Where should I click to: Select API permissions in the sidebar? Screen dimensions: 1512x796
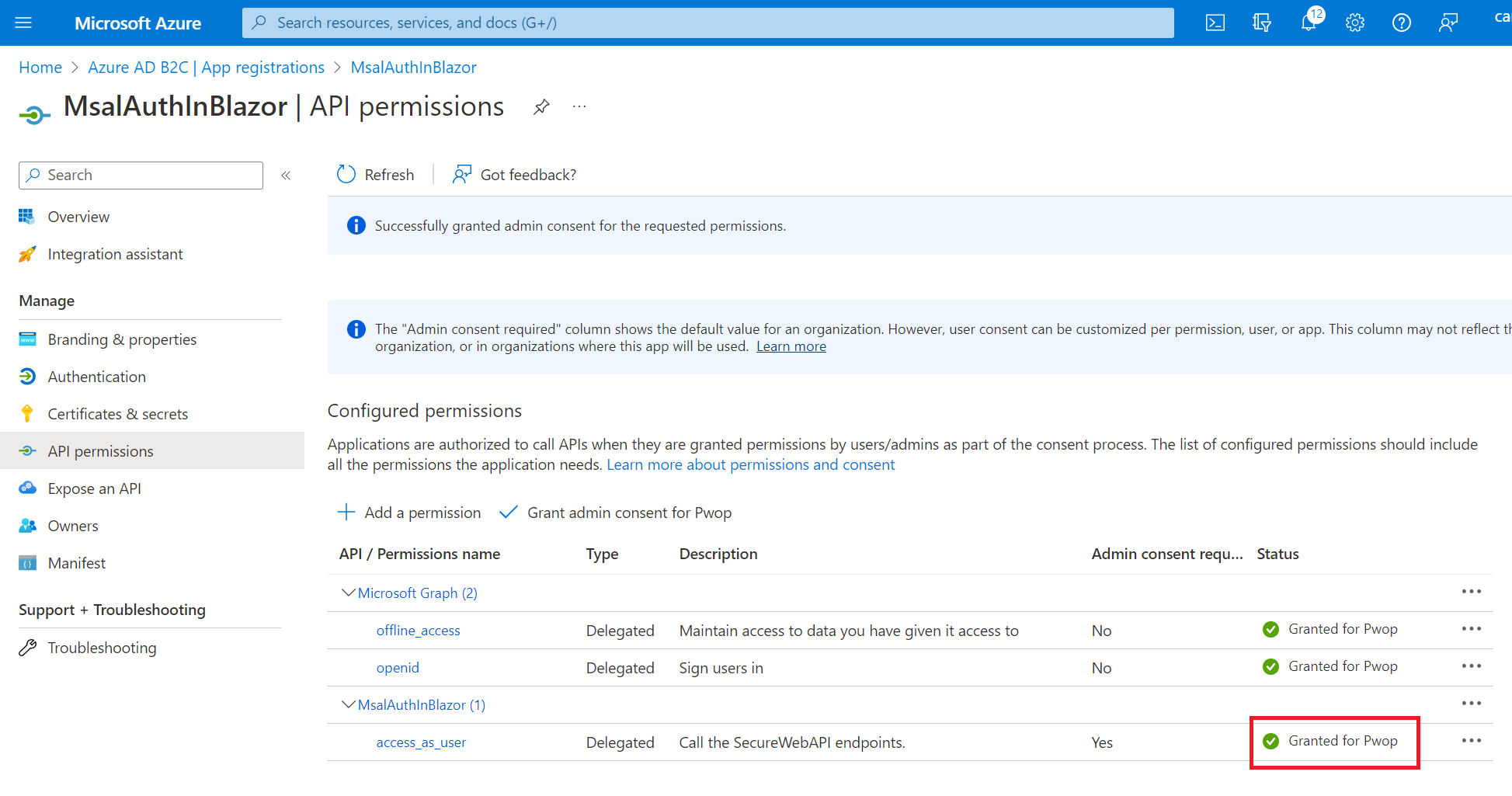(100, 451)
